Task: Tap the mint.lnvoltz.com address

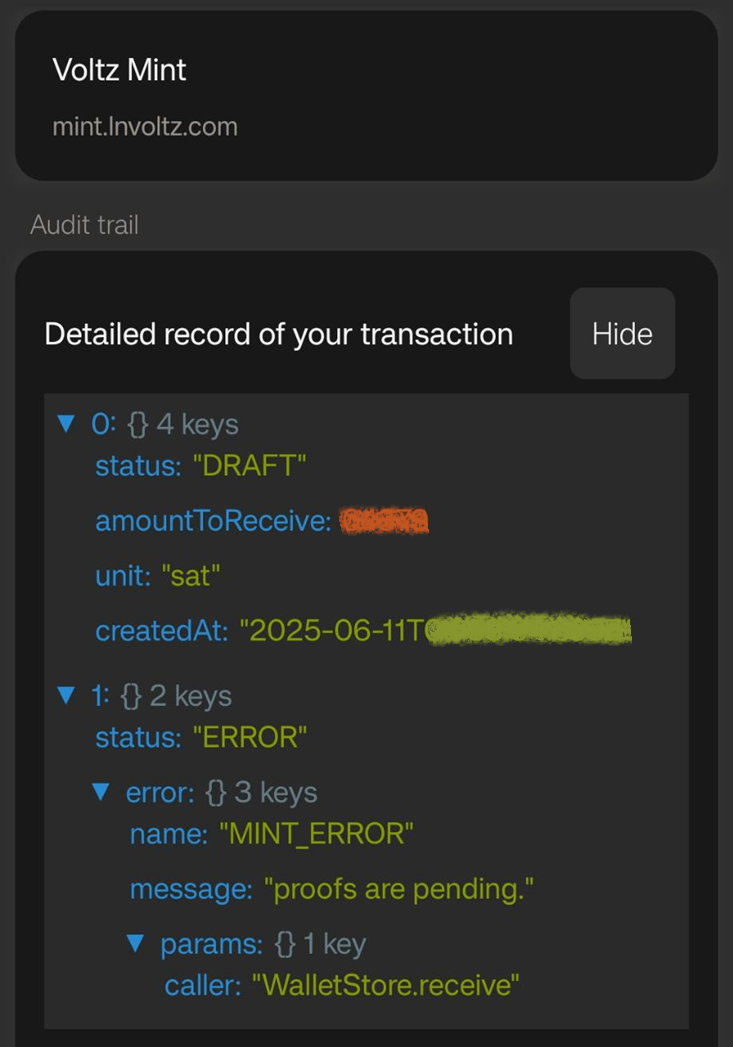Action: coord(145,126)
